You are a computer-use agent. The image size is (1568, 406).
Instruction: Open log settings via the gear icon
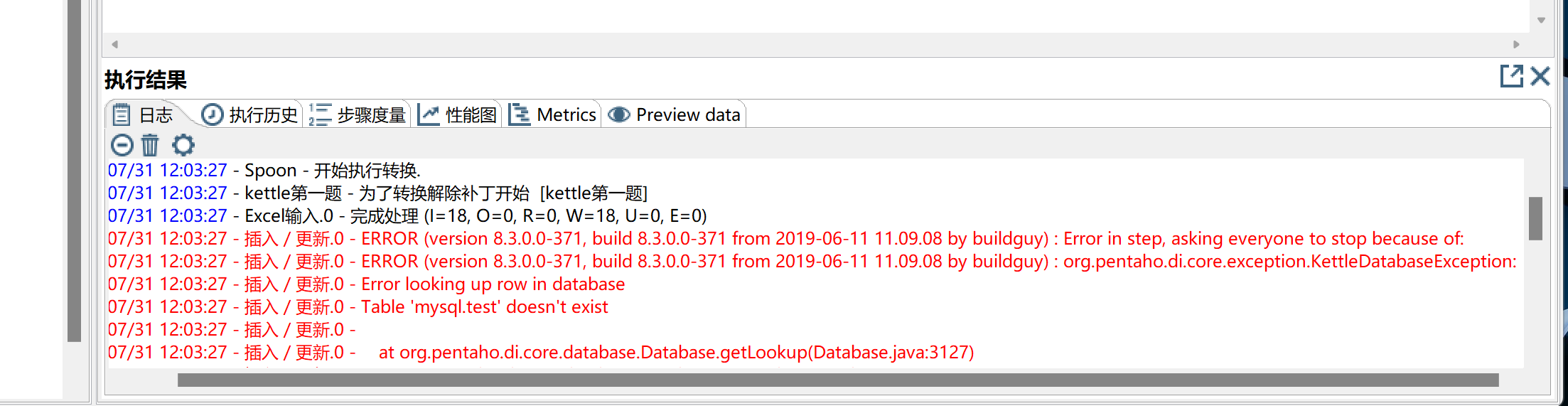point(183,145)
